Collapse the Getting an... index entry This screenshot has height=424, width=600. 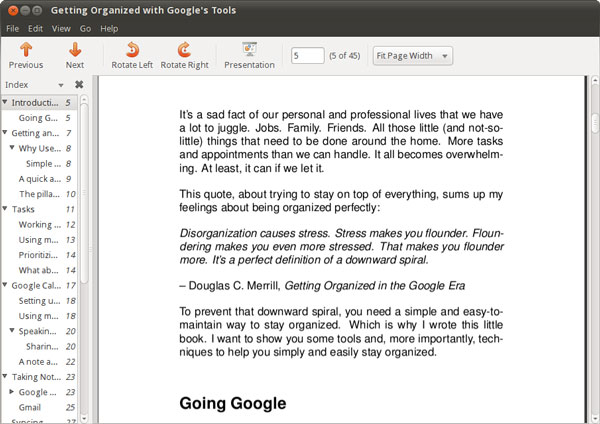(x=5, y=132)
